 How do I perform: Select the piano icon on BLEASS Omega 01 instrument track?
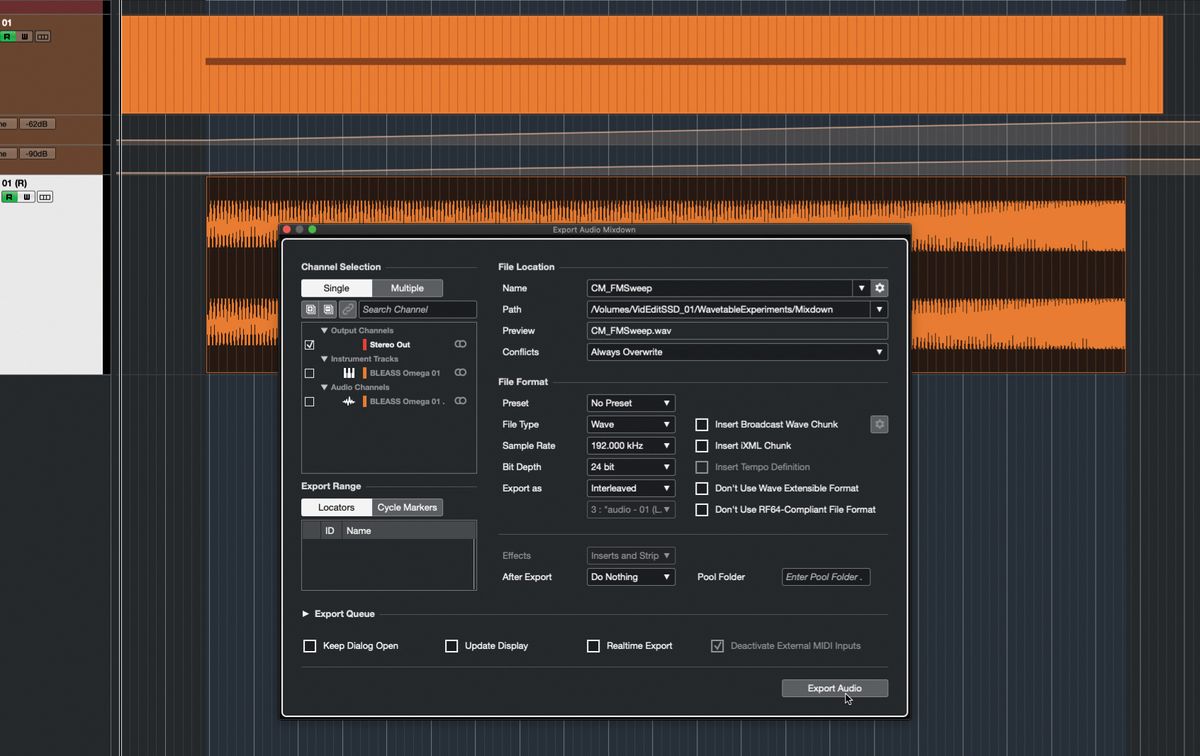(x=349, y=373)
